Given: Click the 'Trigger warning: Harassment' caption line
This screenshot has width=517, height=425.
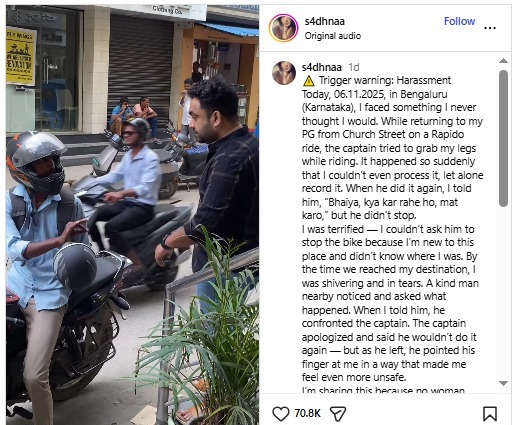Looking at the screenshot, I should [x=385, y=80].
